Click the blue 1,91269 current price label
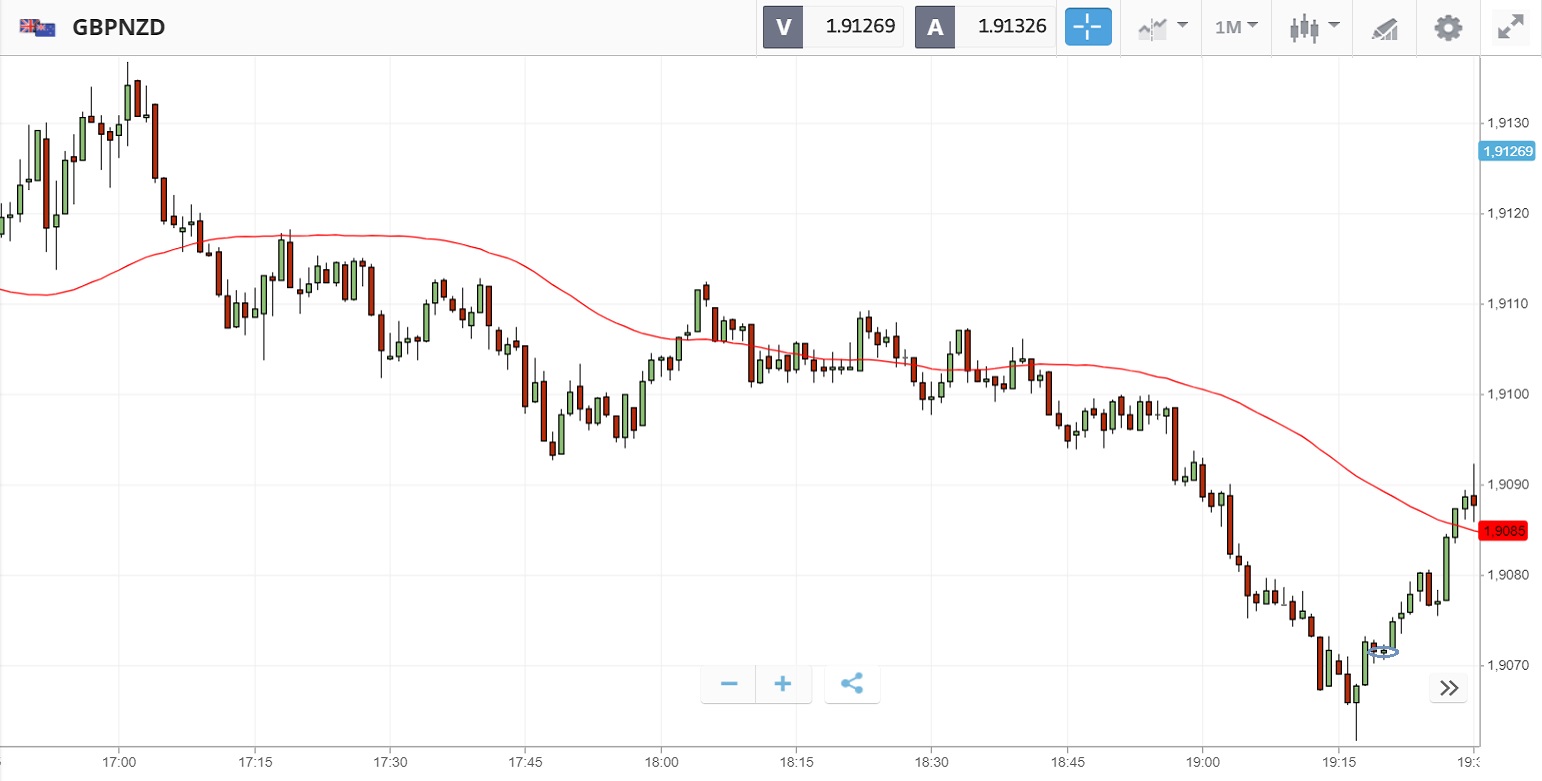This screenshot has height=781, width=1542. tap(1507, 151)
